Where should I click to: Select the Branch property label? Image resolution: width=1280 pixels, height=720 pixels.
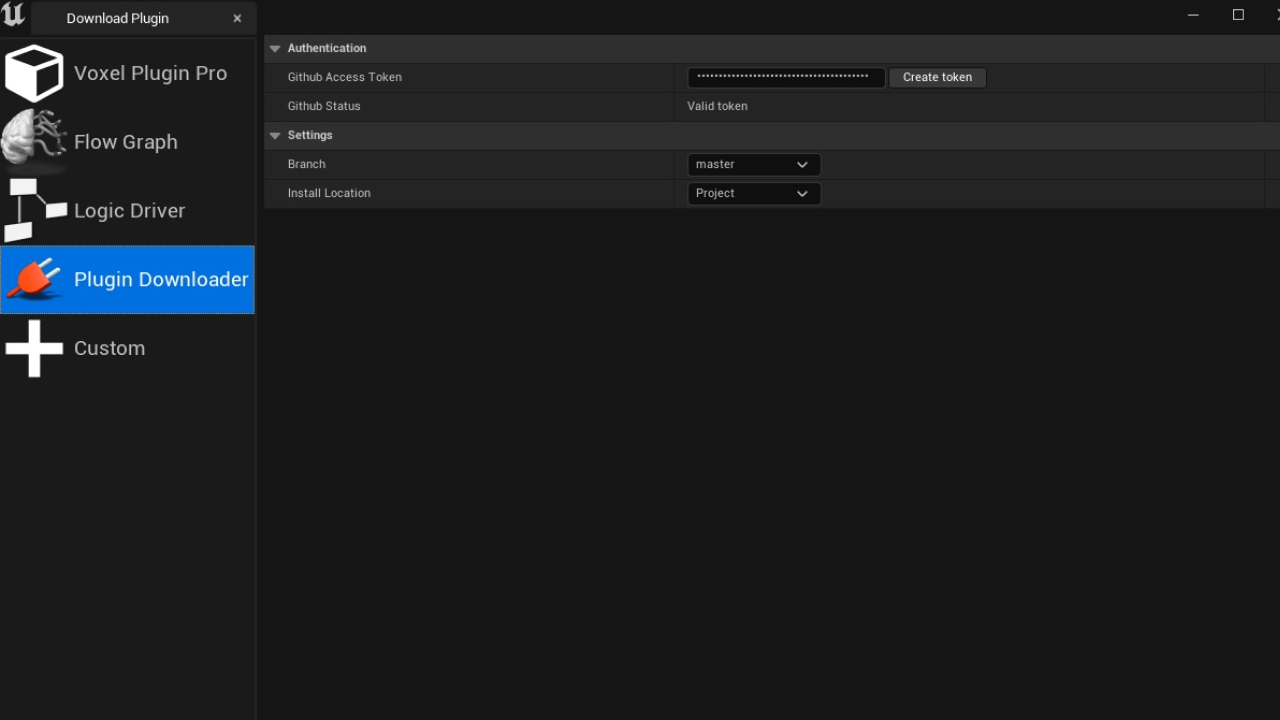coord(306,164)
